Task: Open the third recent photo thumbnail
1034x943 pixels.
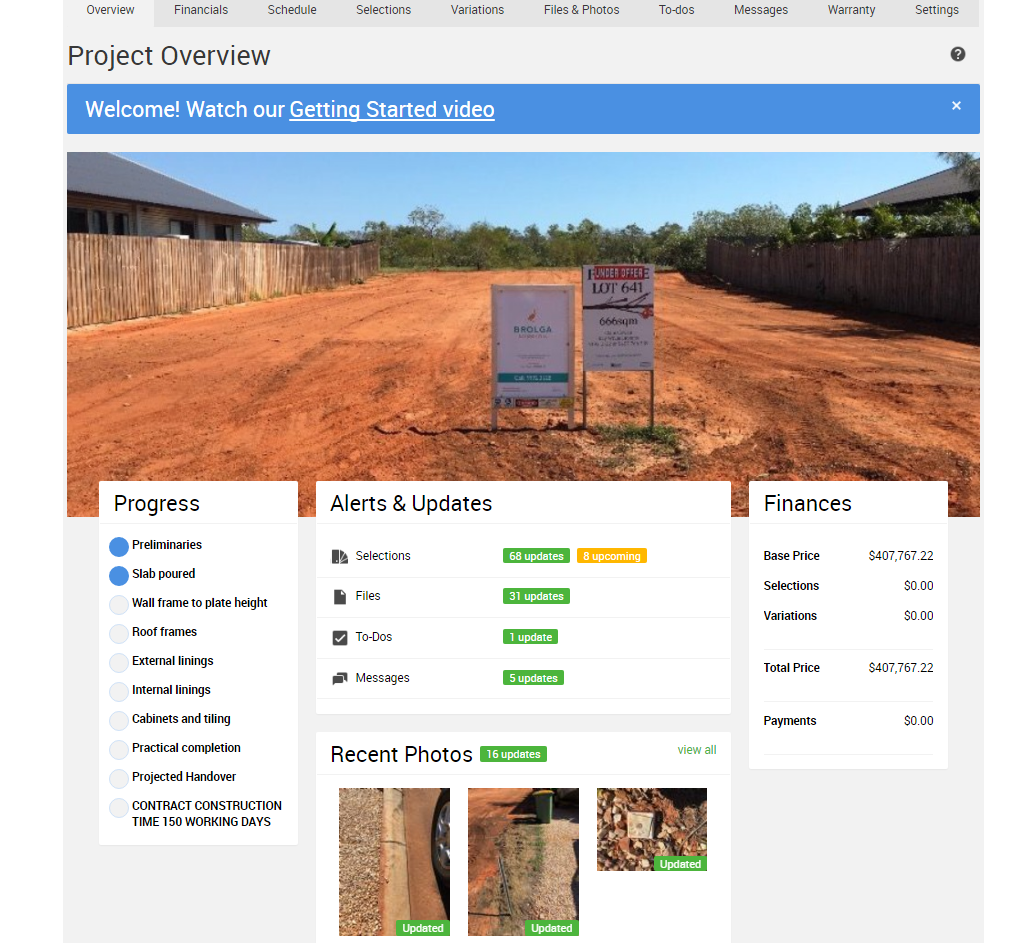Action: click(x=652, y=828)
